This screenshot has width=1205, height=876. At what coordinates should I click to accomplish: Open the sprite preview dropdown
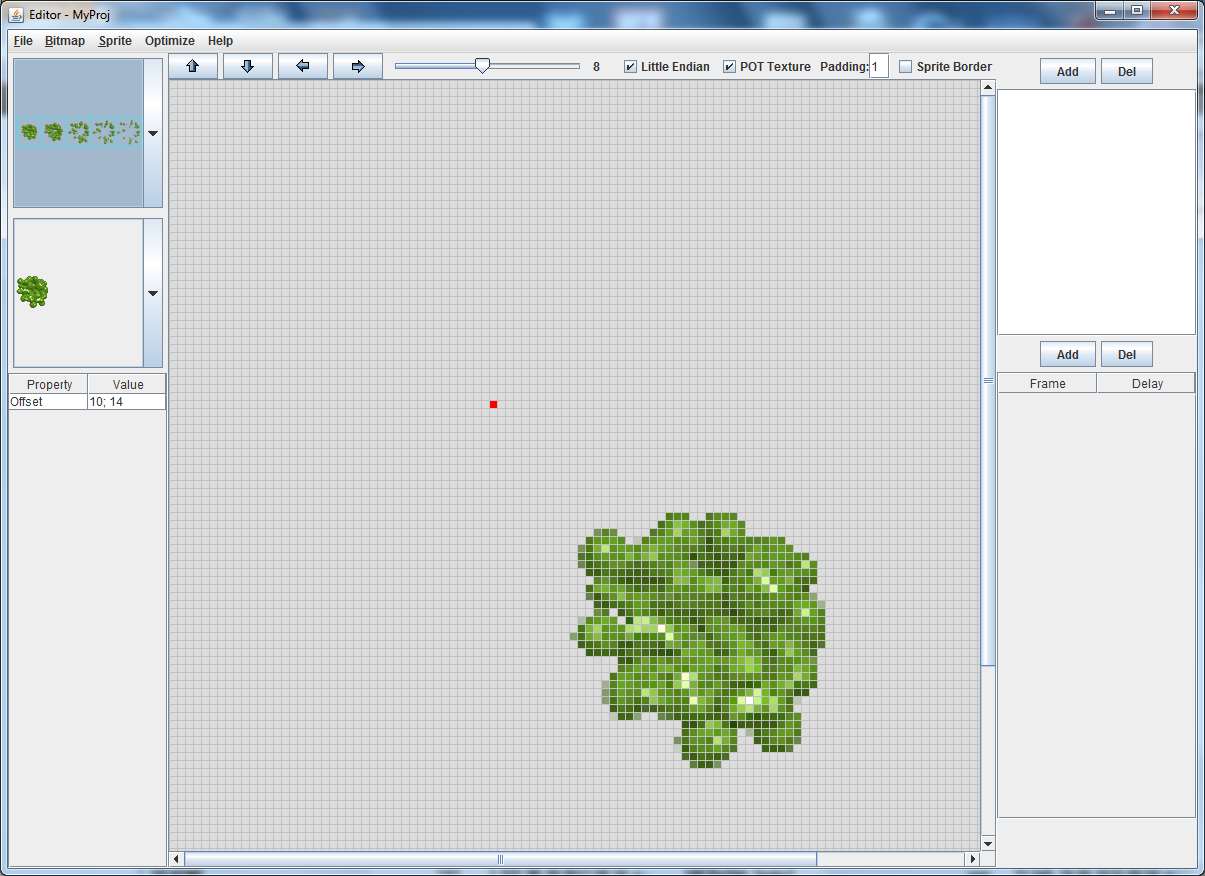pos(152,293)
